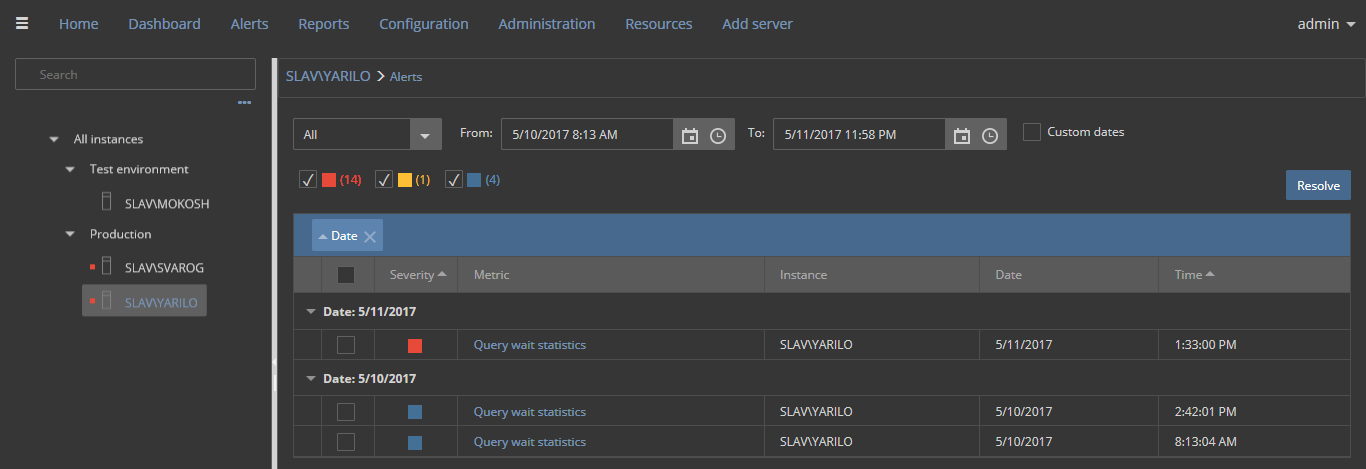Collapse the Production tree group
This screenshot has height=469, width=1366.
[x=70, y=234]
